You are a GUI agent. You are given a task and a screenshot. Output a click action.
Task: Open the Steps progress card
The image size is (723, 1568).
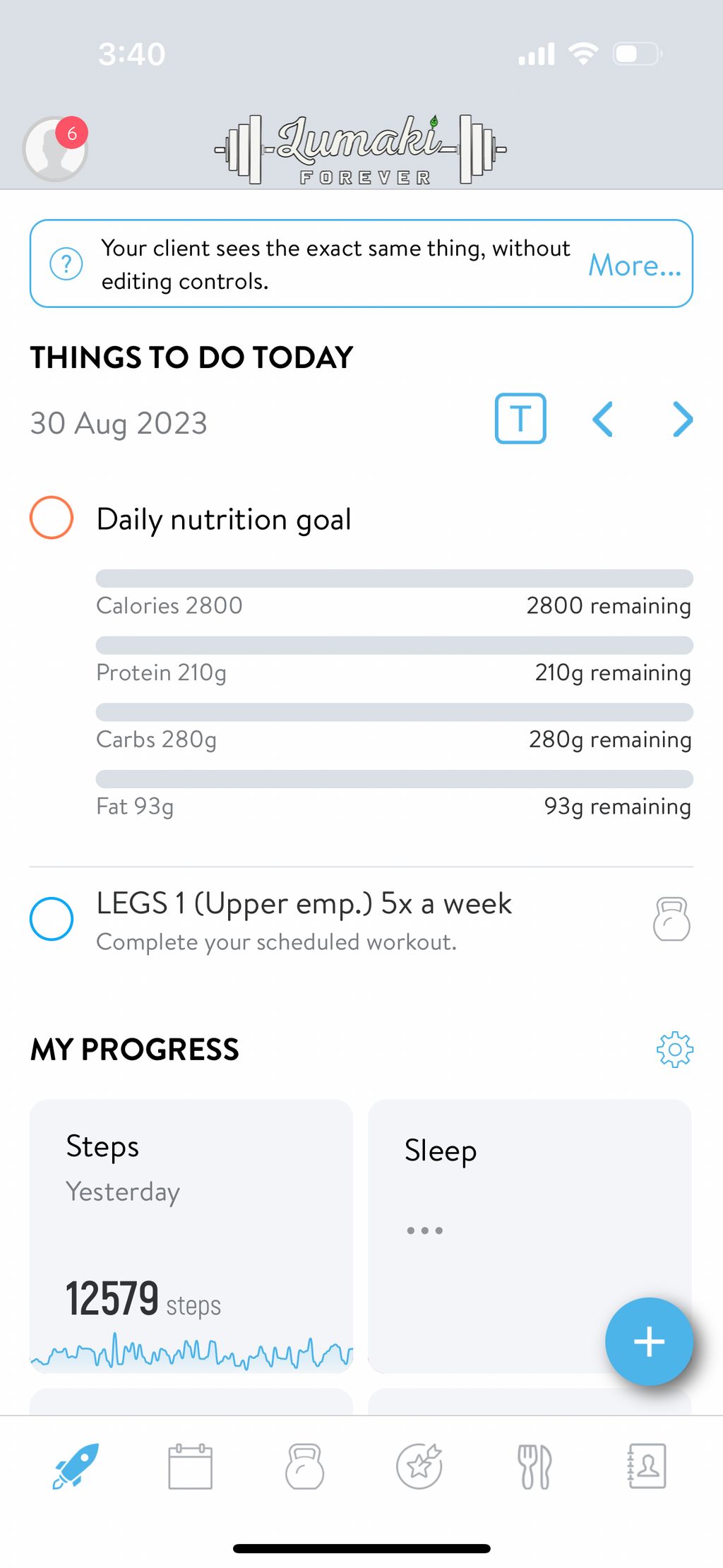pyautogui.click(x=191, y=1236)
